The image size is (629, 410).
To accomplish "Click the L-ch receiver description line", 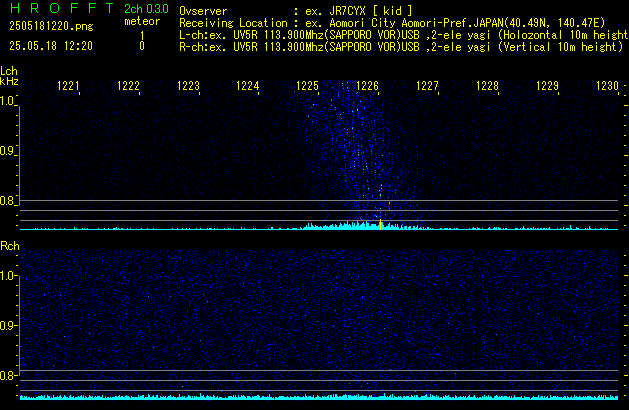I will (x=404, y=35).
